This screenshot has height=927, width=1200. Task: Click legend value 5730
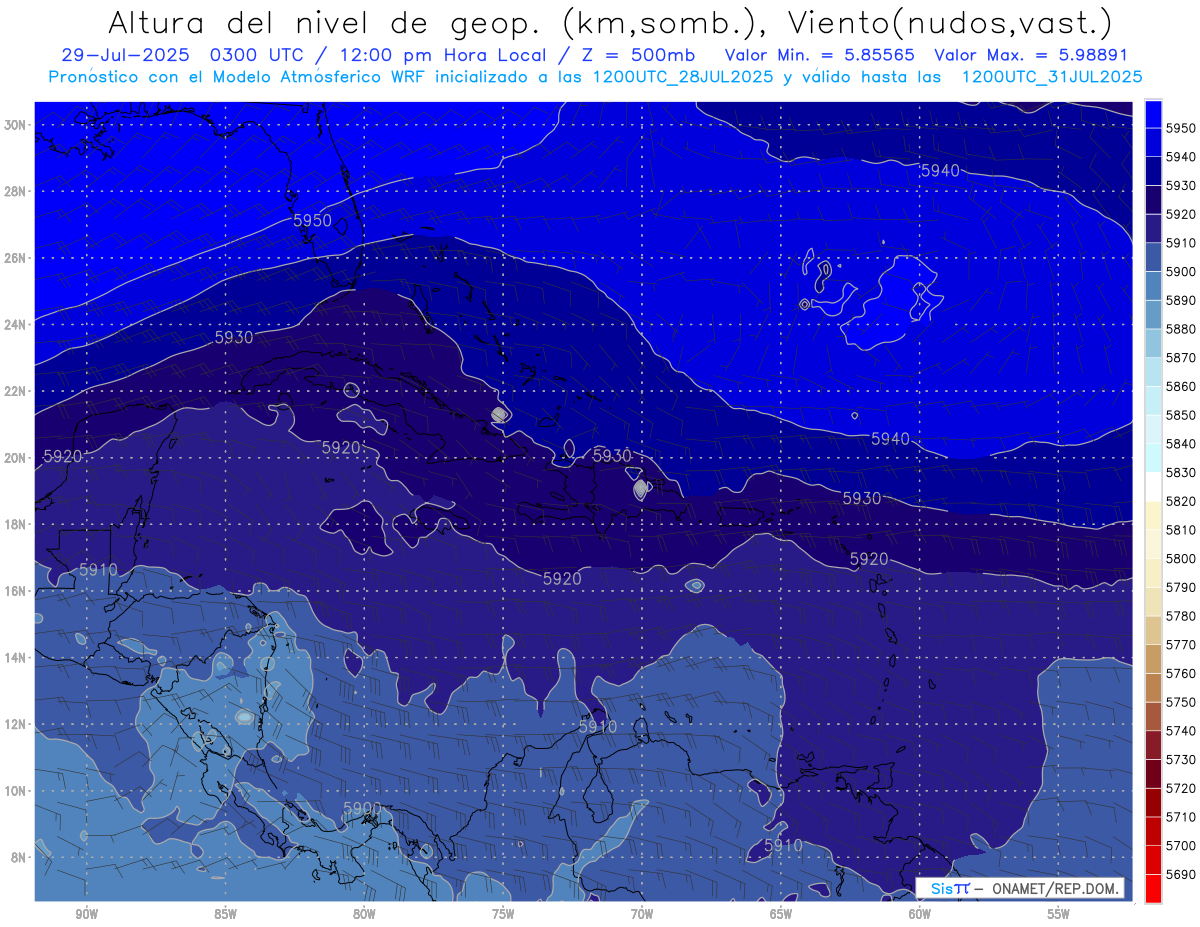tap(1181, 760)
